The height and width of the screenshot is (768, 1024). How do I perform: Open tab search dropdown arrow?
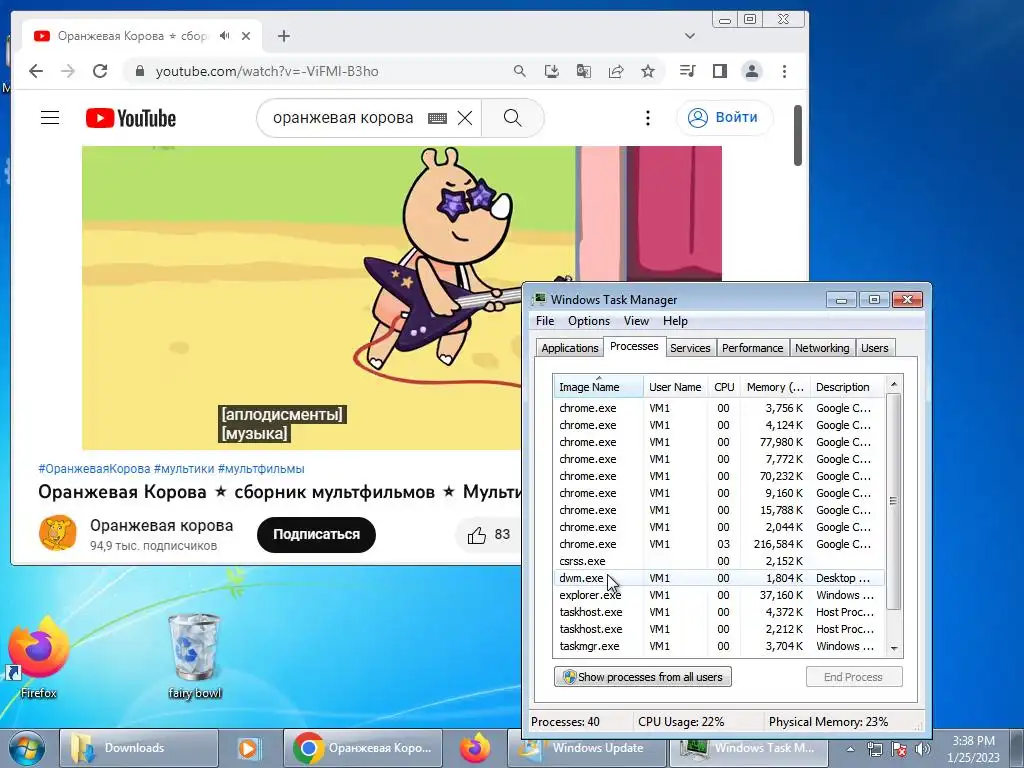690,36
